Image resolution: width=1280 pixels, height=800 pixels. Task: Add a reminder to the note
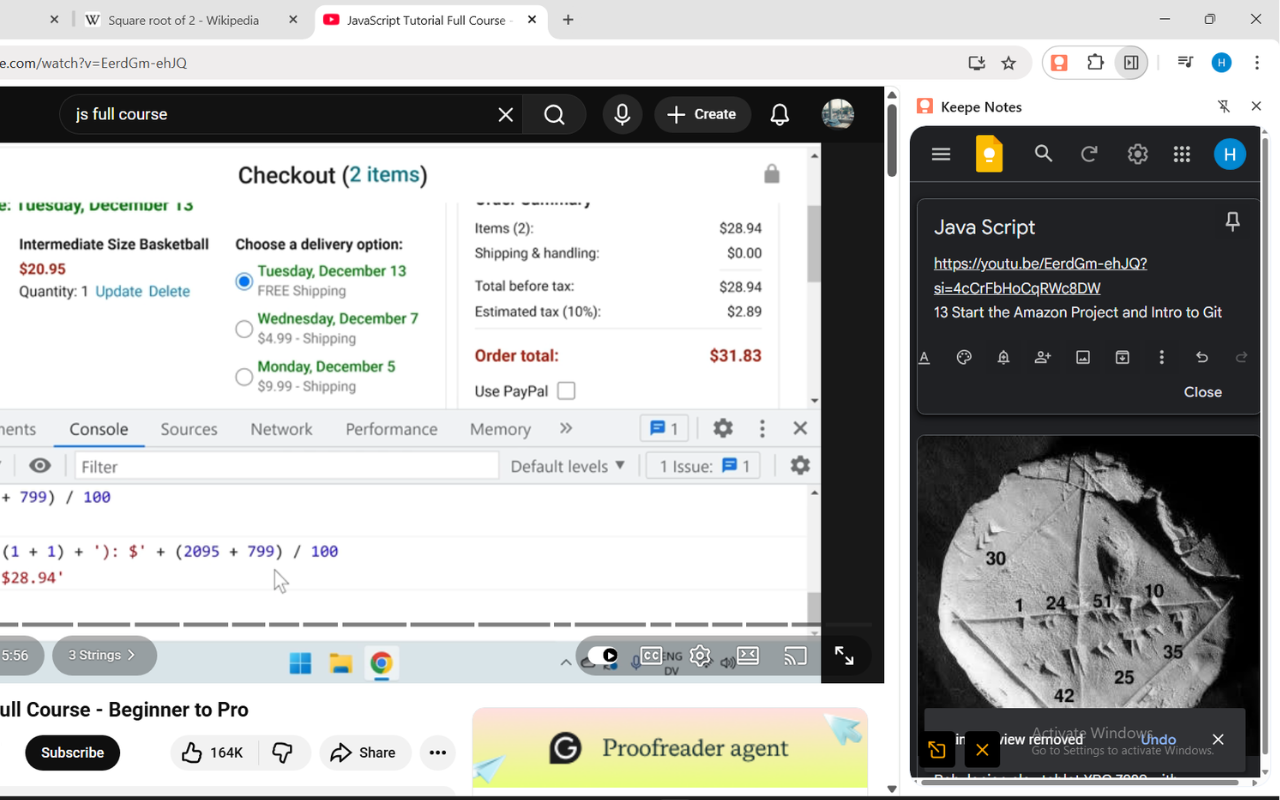tap(1004, 357)
